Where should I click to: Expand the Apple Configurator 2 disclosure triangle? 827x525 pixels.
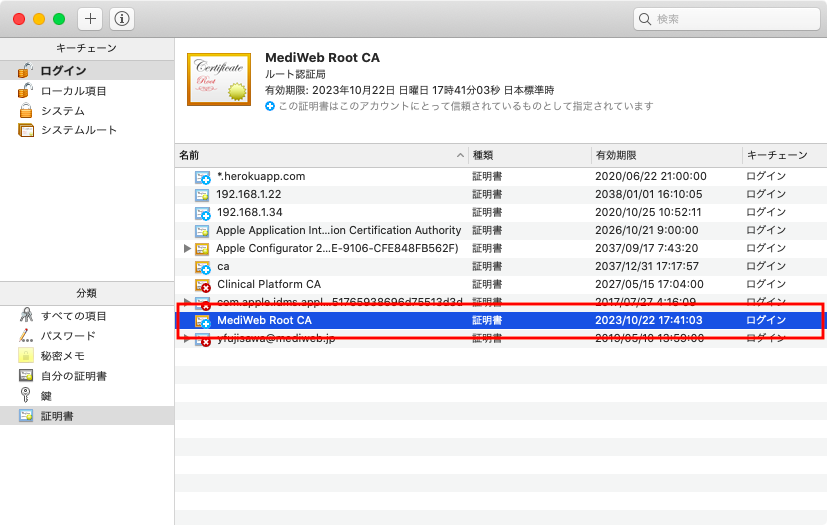tap(187, 248)
